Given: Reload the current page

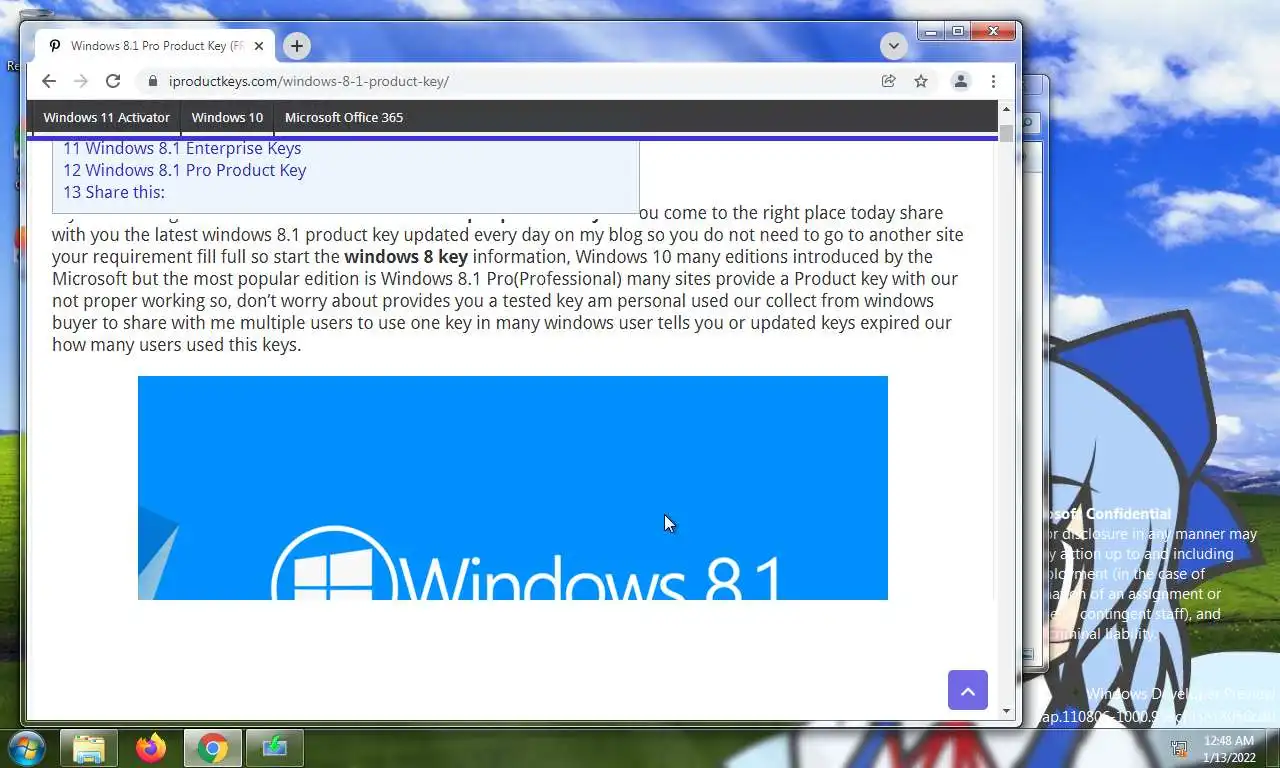Looking at the screenshot, I should click(x=113, y=81).
